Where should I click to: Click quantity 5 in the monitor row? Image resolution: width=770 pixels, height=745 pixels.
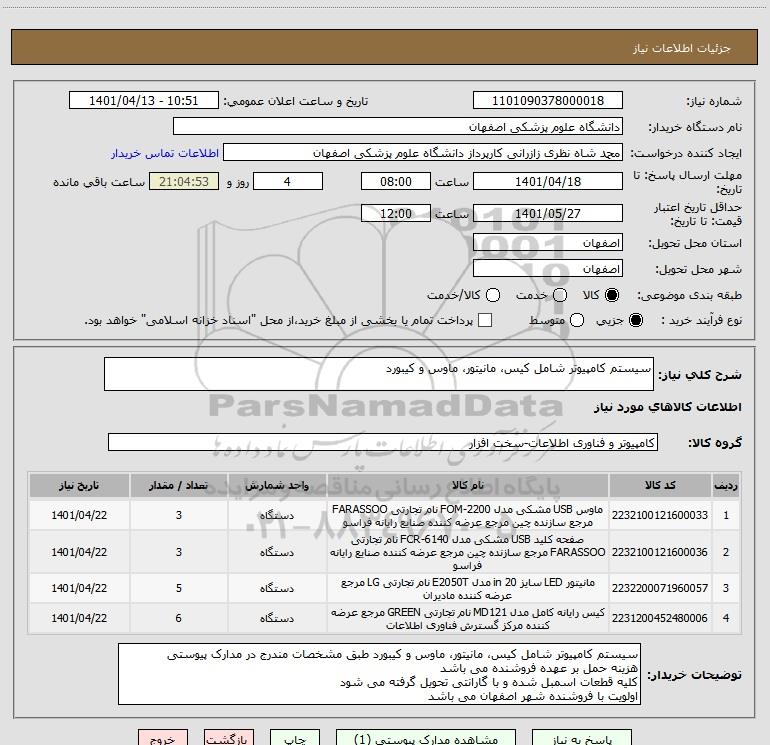[x=179, y=588]
